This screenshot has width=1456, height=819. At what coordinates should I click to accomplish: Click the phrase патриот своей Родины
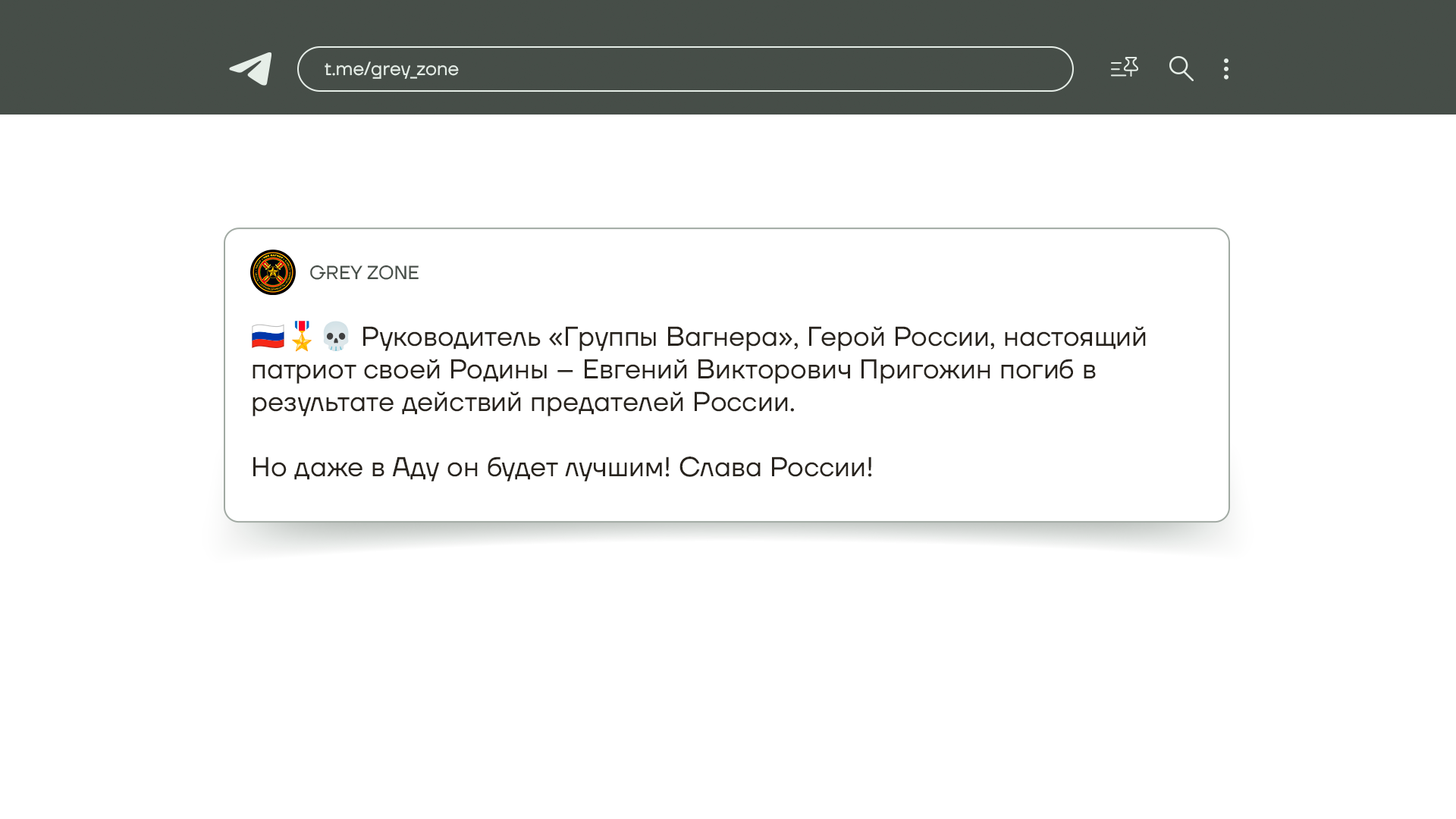tap(400, 370)
